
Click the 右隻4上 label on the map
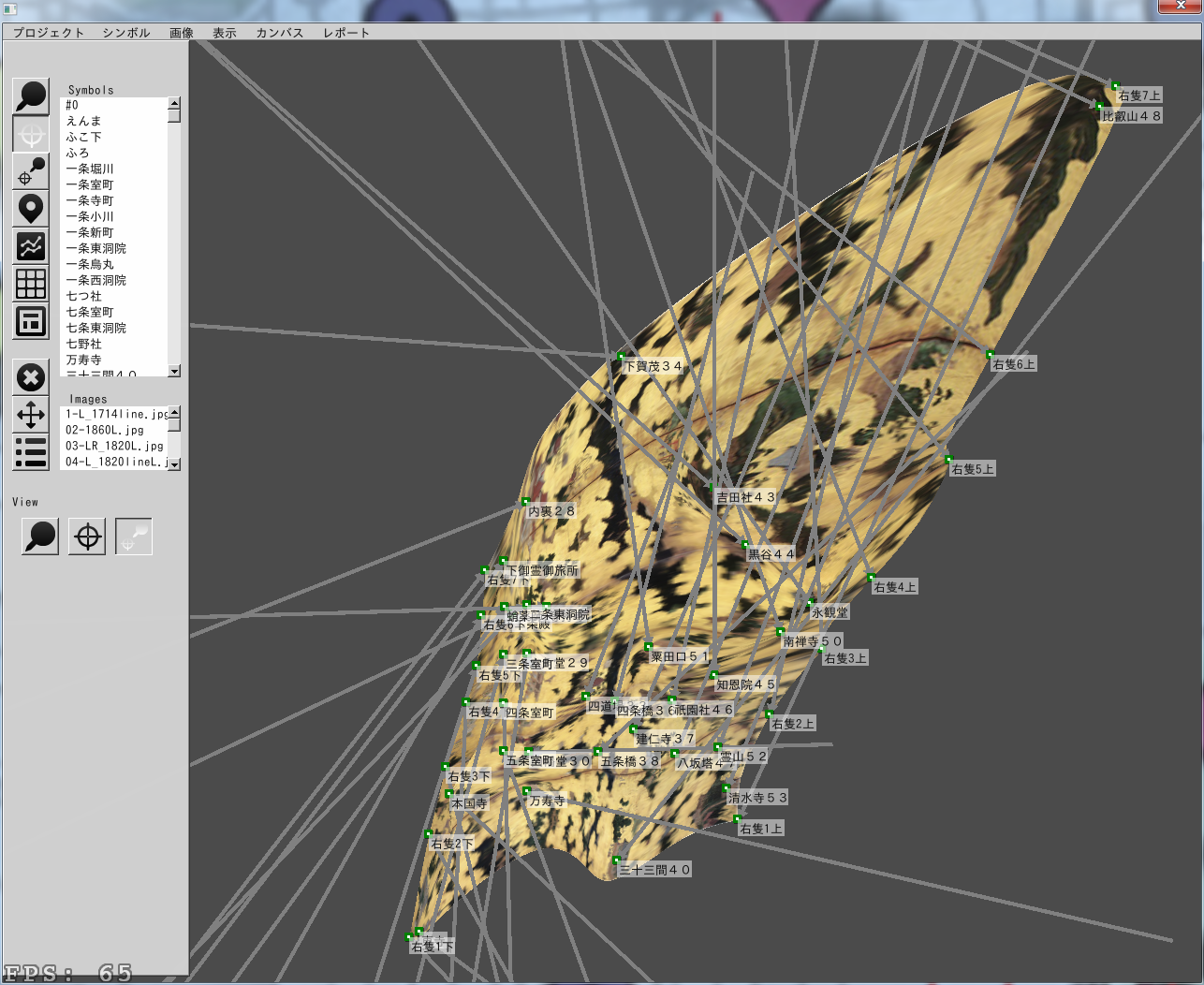(895, 587)
